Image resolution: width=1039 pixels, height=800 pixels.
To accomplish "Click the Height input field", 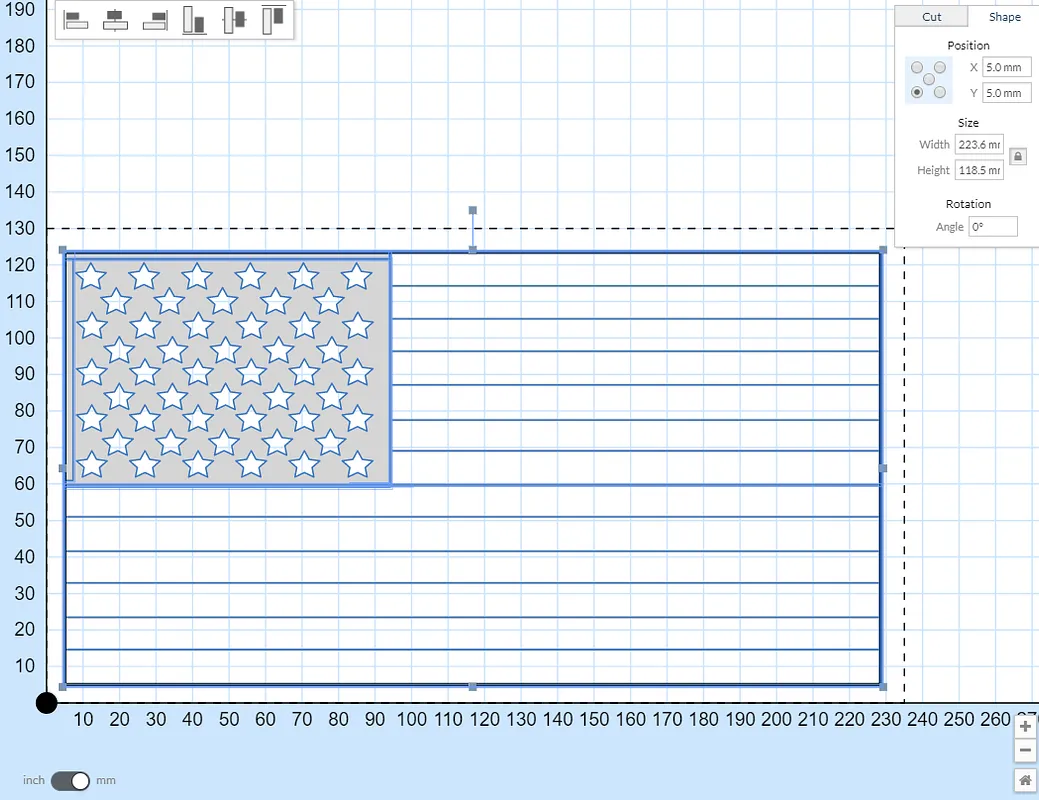I will (x=979, y=170).
